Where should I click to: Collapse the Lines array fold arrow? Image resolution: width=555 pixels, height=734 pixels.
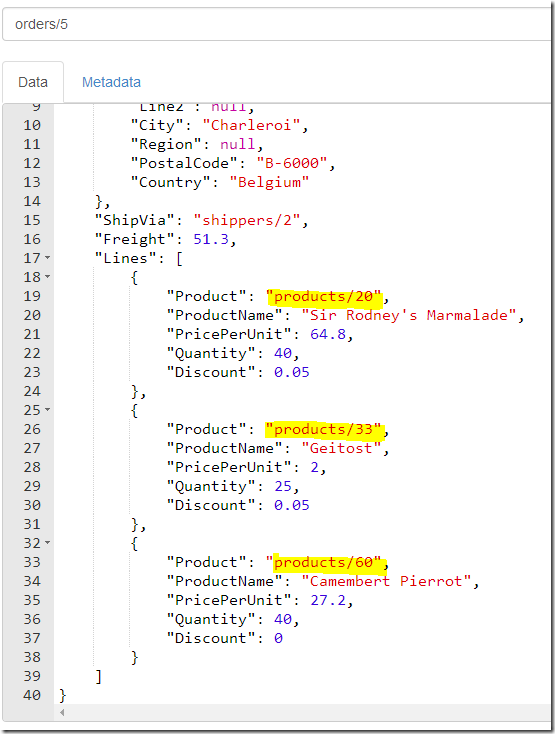48,257
